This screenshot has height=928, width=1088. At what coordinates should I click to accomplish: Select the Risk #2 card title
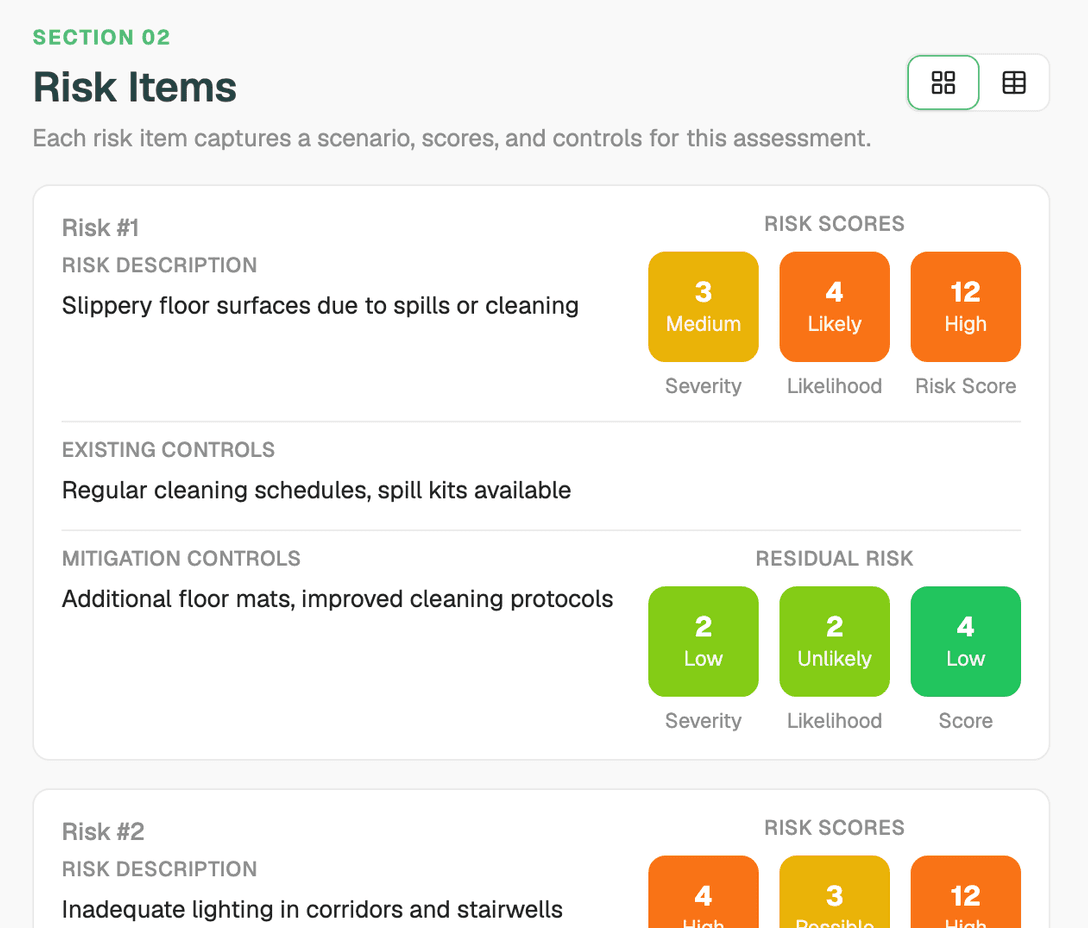103,832
